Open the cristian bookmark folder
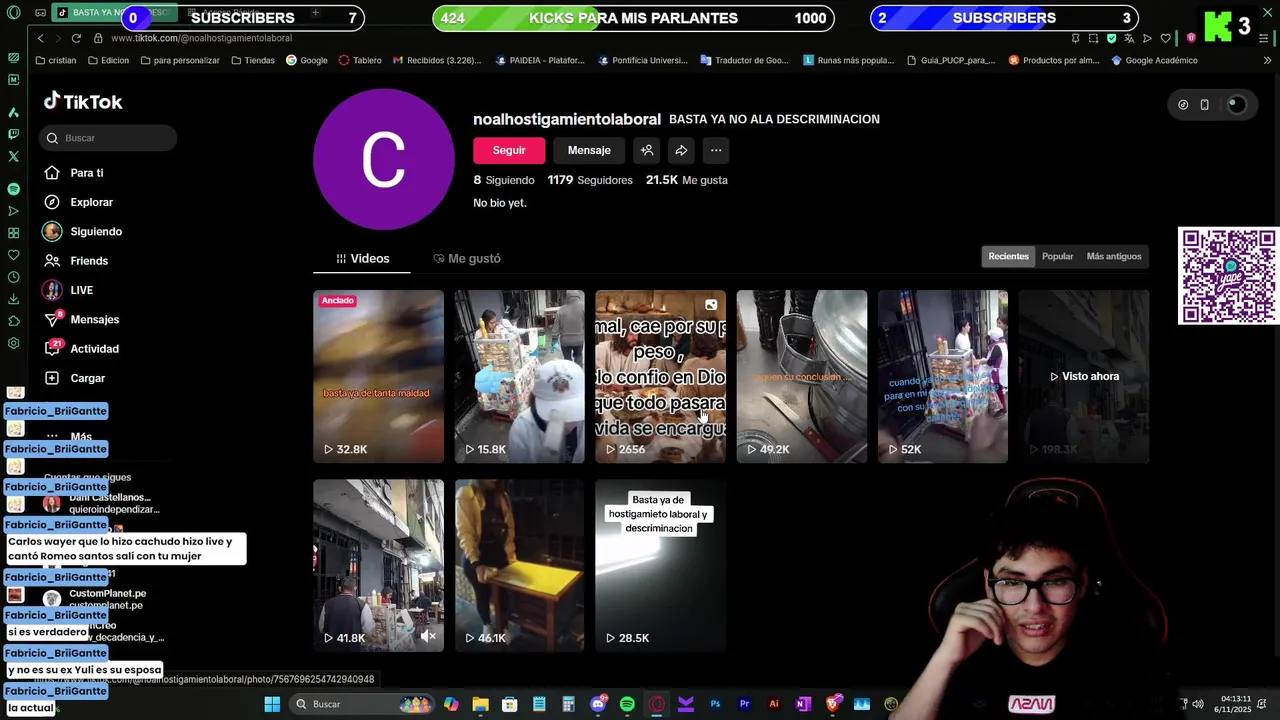Image resolution: width=1280 pixels, height=720 pixels. click(x=55, y=60)
